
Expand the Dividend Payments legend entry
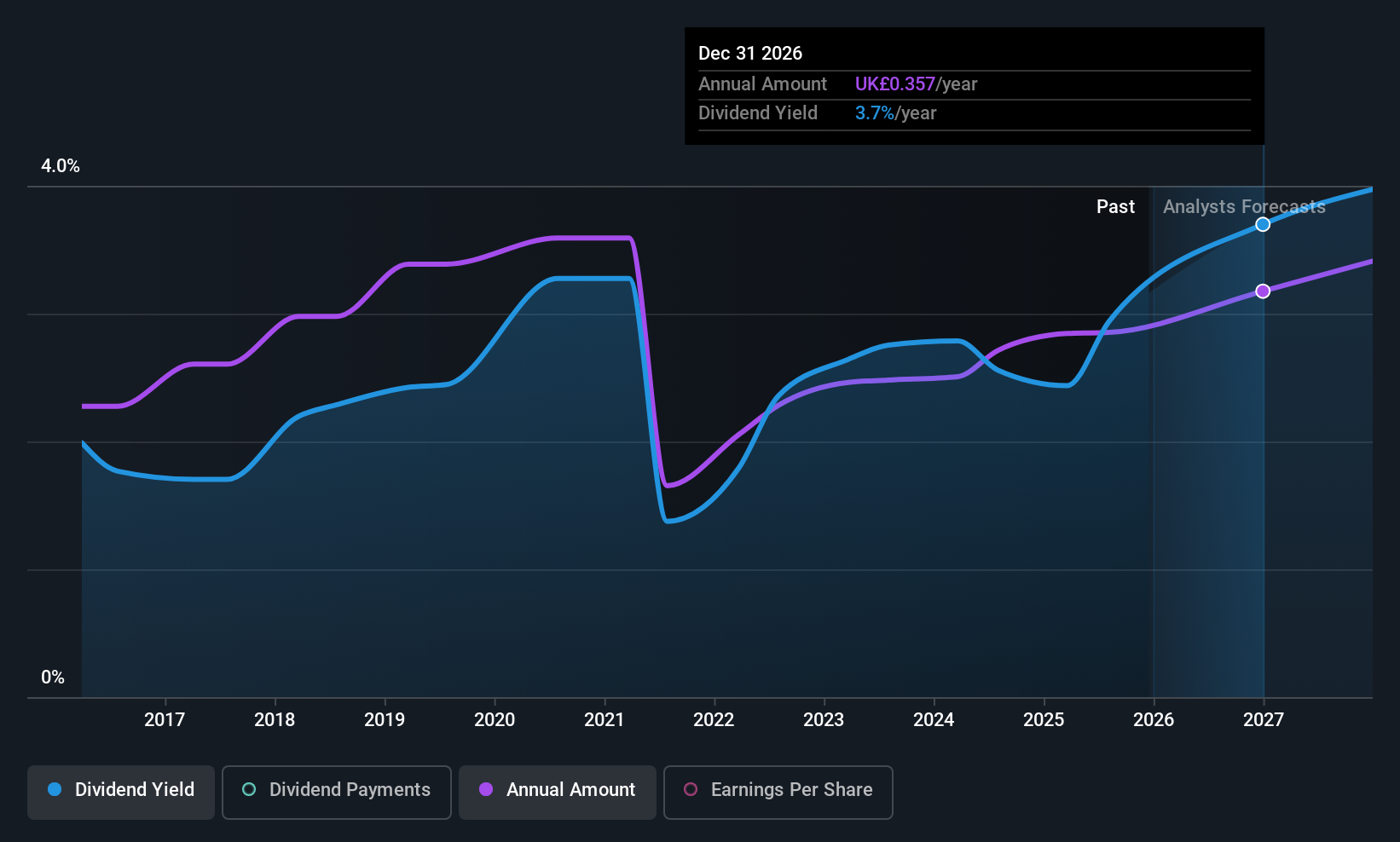[336, 792]
